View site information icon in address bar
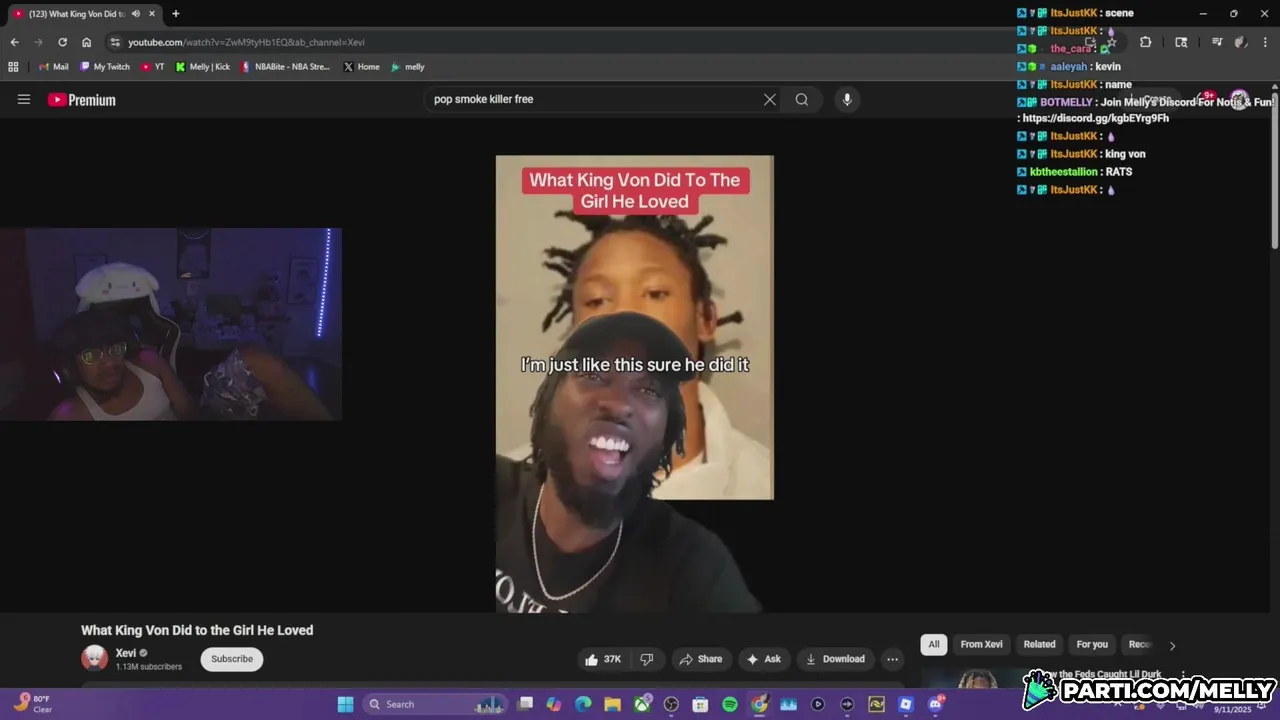The width and height of the screenshot is (1280, 720). (116, 42)
